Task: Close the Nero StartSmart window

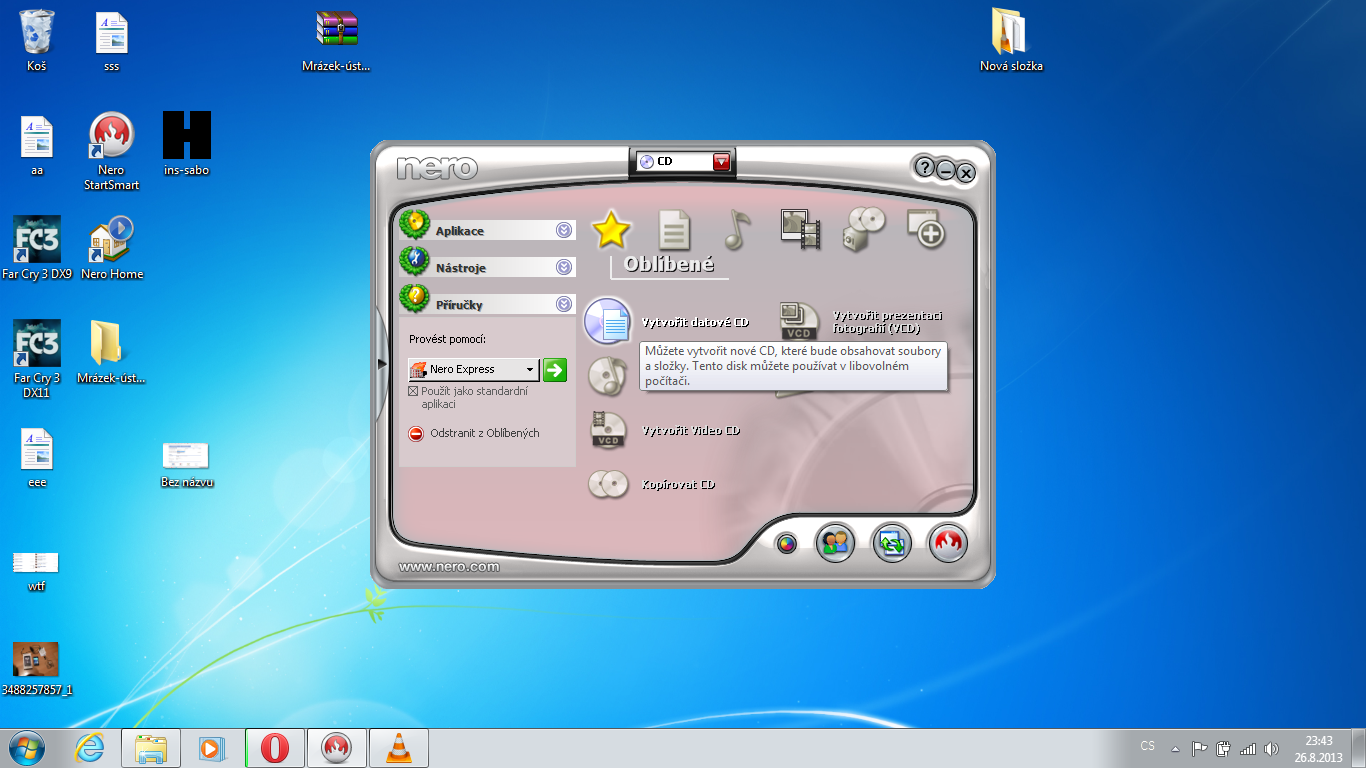Action: pyautogui.click(x=966, y=173)
